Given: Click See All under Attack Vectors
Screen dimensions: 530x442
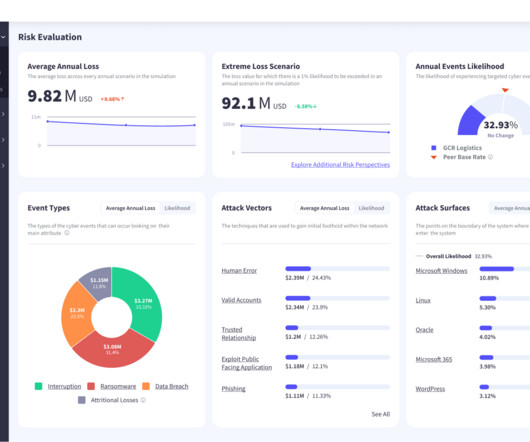Looking at the screenshot, I should [381, 414].
